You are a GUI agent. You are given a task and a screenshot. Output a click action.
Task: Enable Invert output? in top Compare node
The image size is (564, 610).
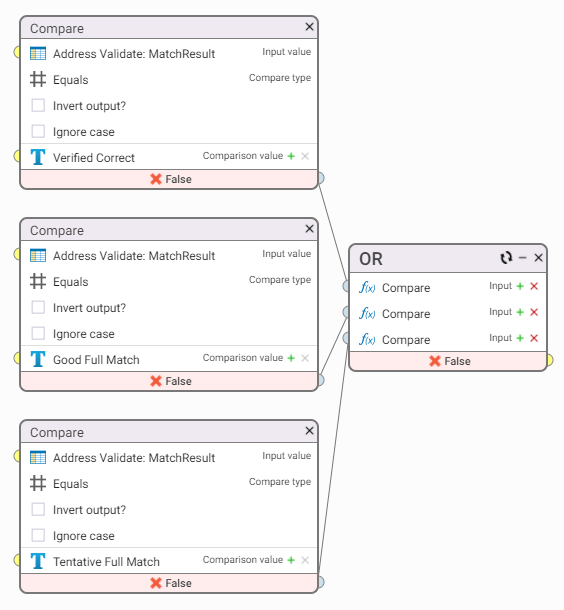[38, 105]
